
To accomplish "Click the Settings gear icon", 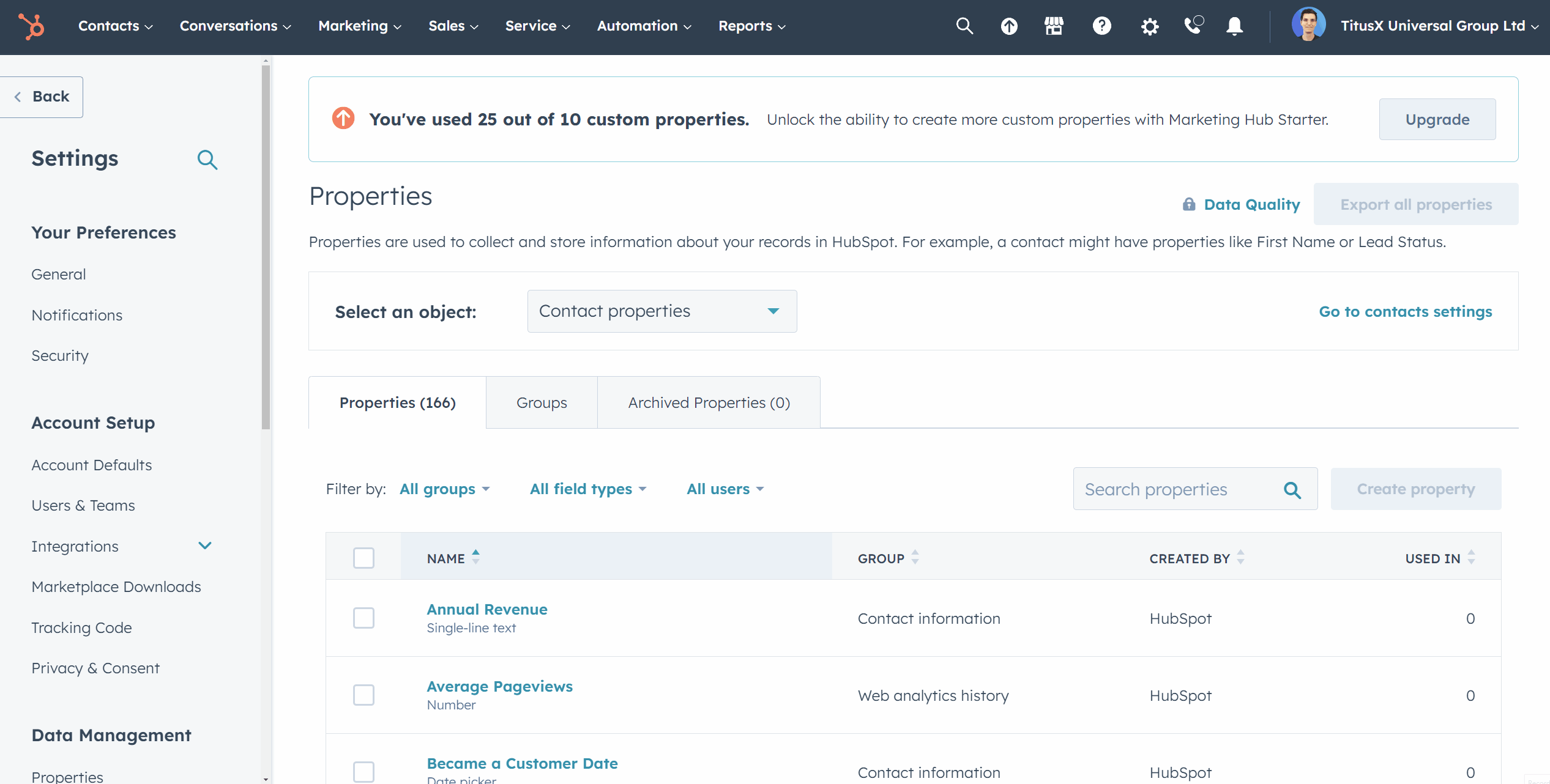I will pyautogui.click(x=1149, y=26).
